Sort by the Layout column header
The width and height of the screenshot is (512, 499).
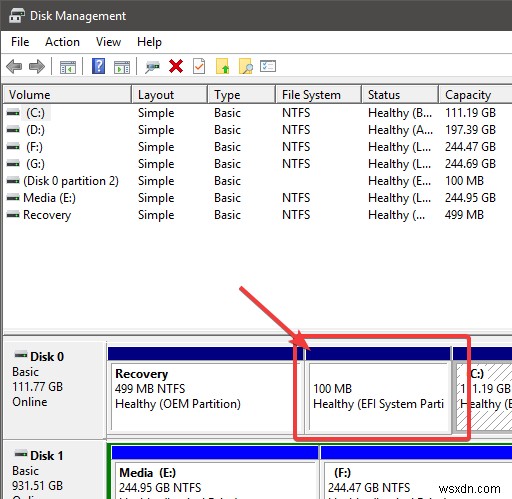point(170,95)
